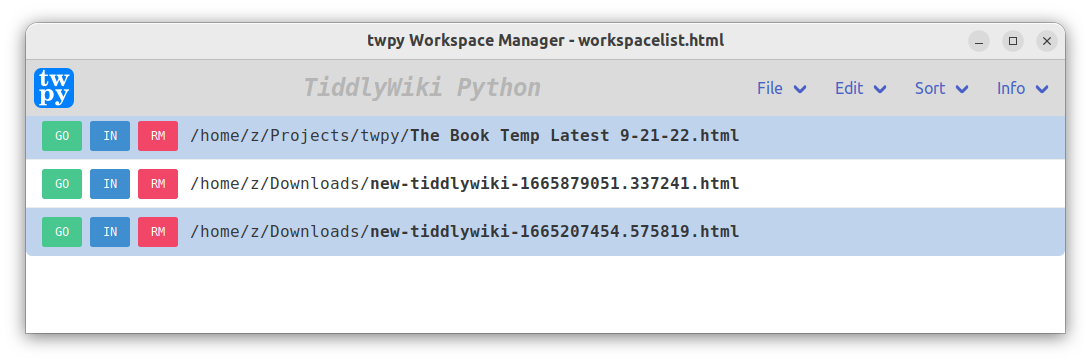Remove new-tiddlywiki-1665207454 entry with RM

pyautogui.click(x=158, y=232)
